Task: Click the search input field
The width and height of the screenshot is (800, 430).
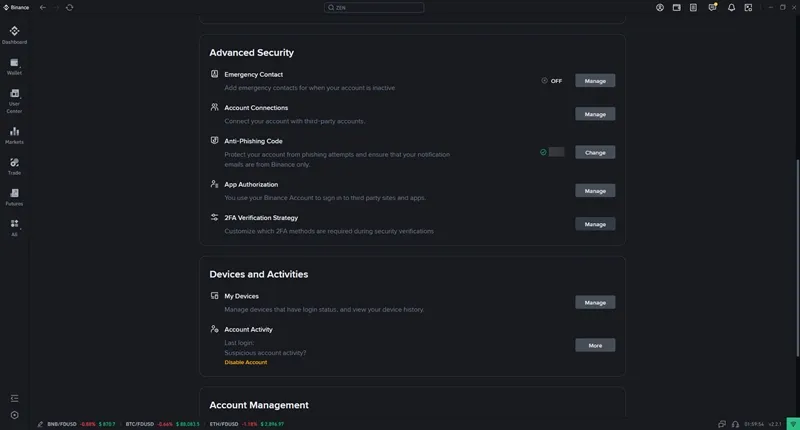Action: coord(374,7)
